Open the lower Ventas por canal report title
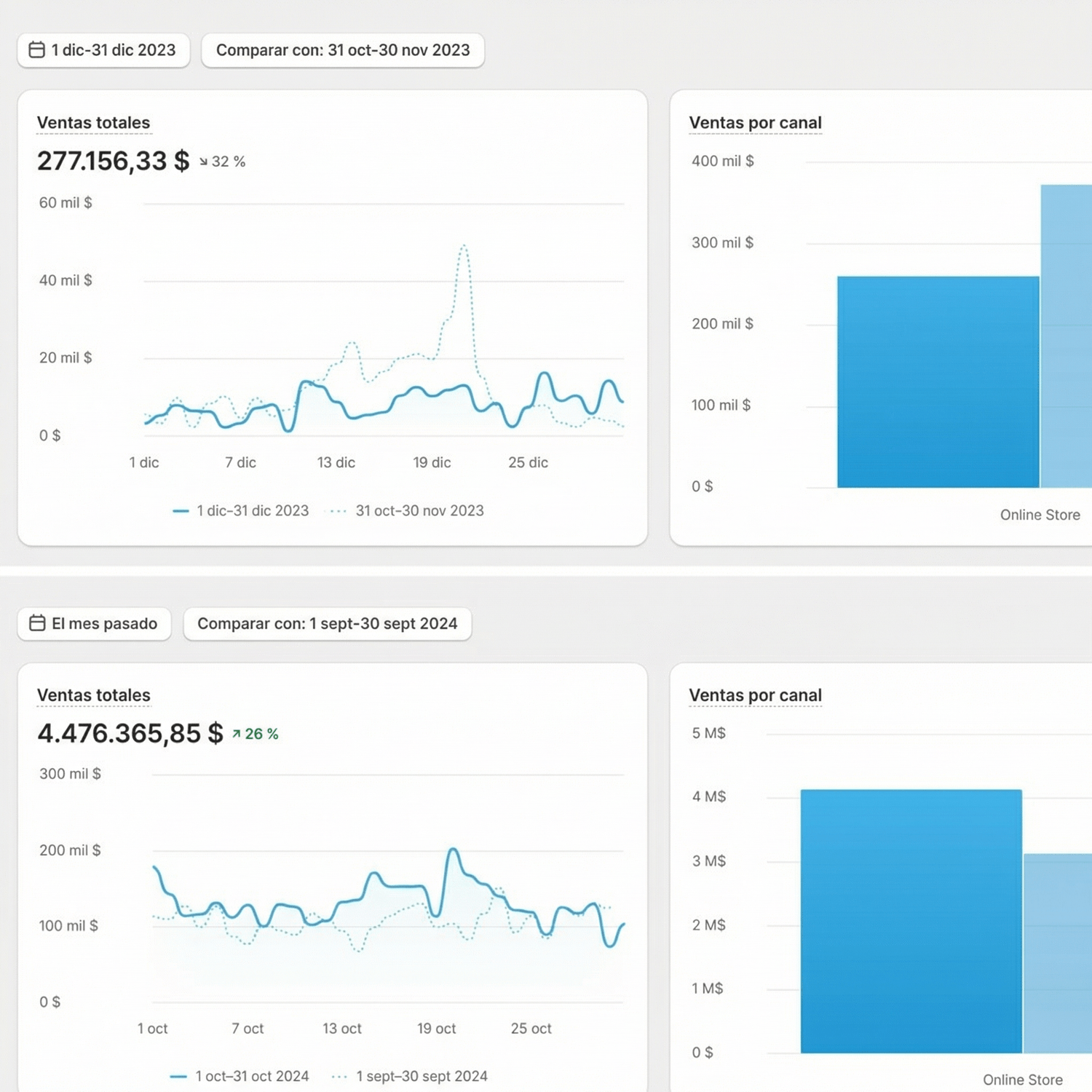The width and height of the screenshot is (1092, 1092). [755, 695]
